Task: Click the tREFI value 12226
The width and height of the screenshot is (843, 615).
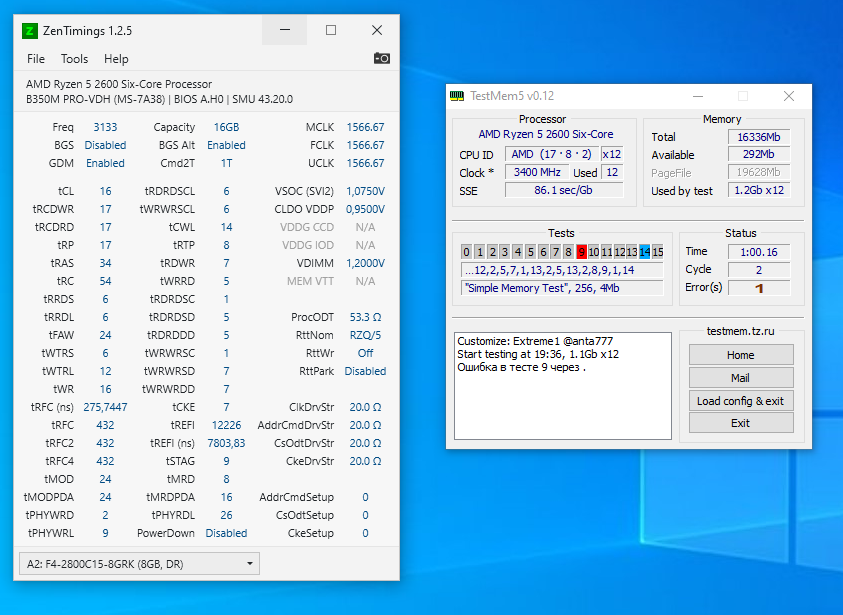Action: (x=226, y=425)
